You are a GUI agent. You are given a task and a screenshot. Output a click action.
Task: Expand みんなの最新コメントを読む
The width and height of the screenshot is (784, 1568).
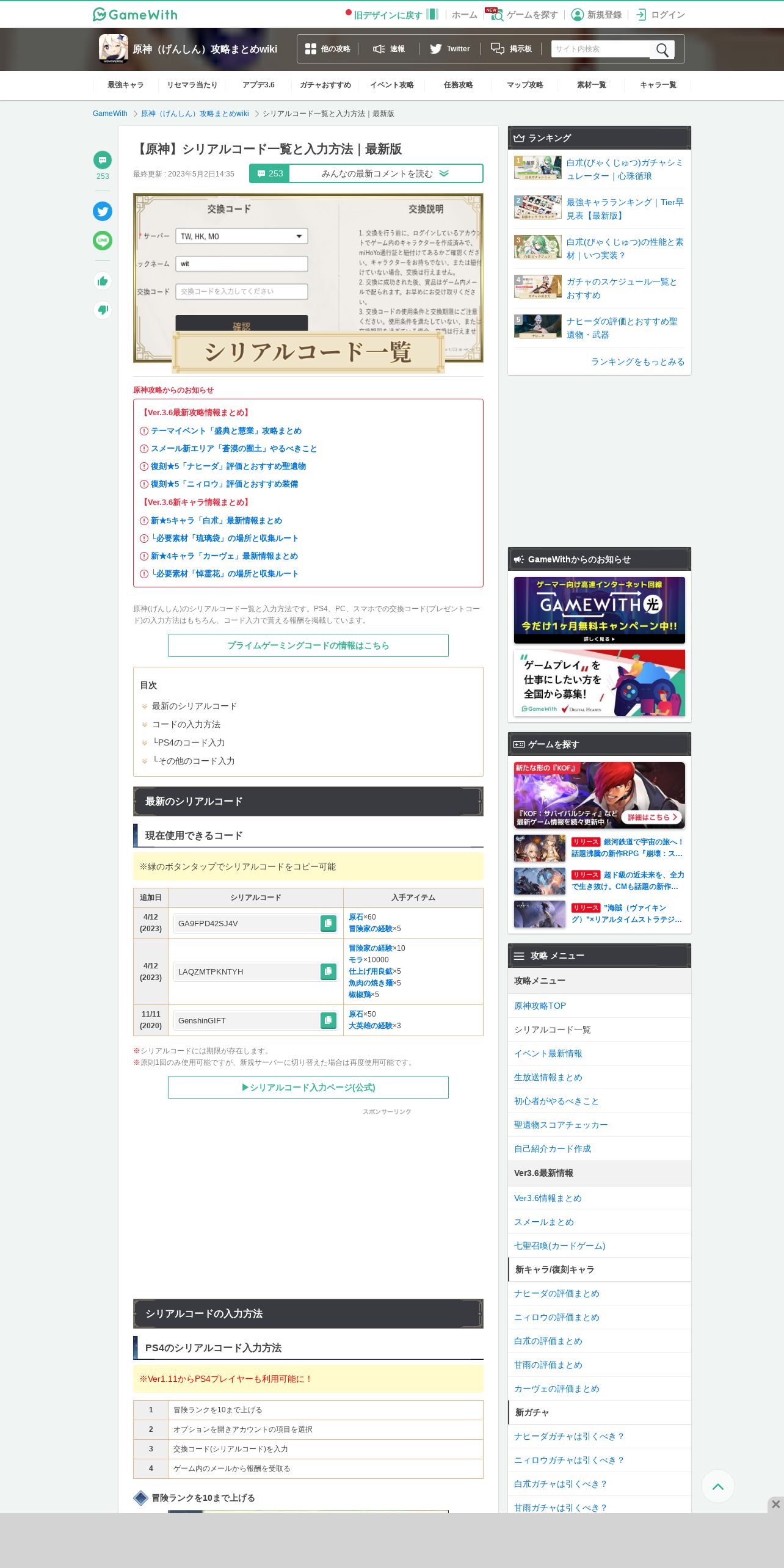pos(385,173)
